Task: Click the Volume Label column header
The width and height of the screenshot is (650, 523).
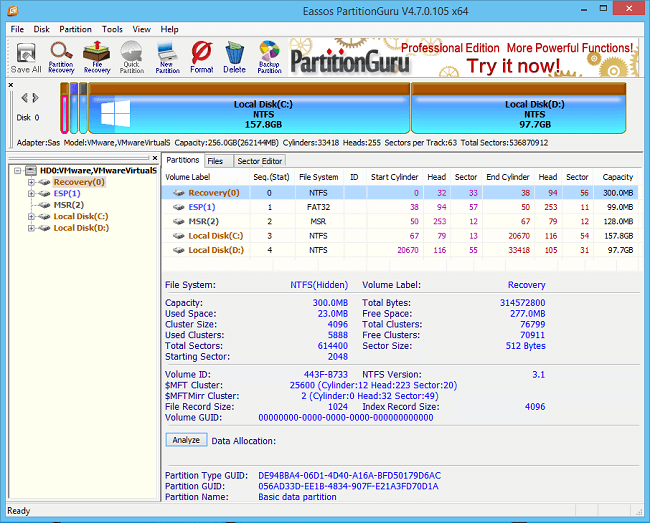Action: click(206, 177)
